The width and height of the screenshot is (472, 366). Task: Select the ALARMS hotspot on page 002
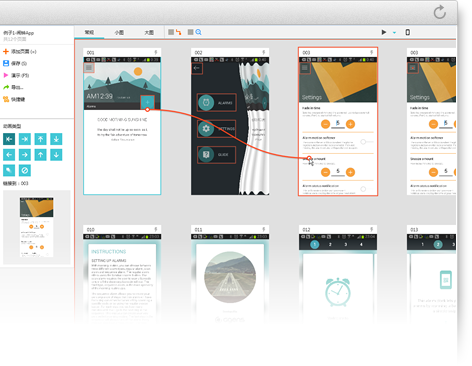(x=217, y=102)
